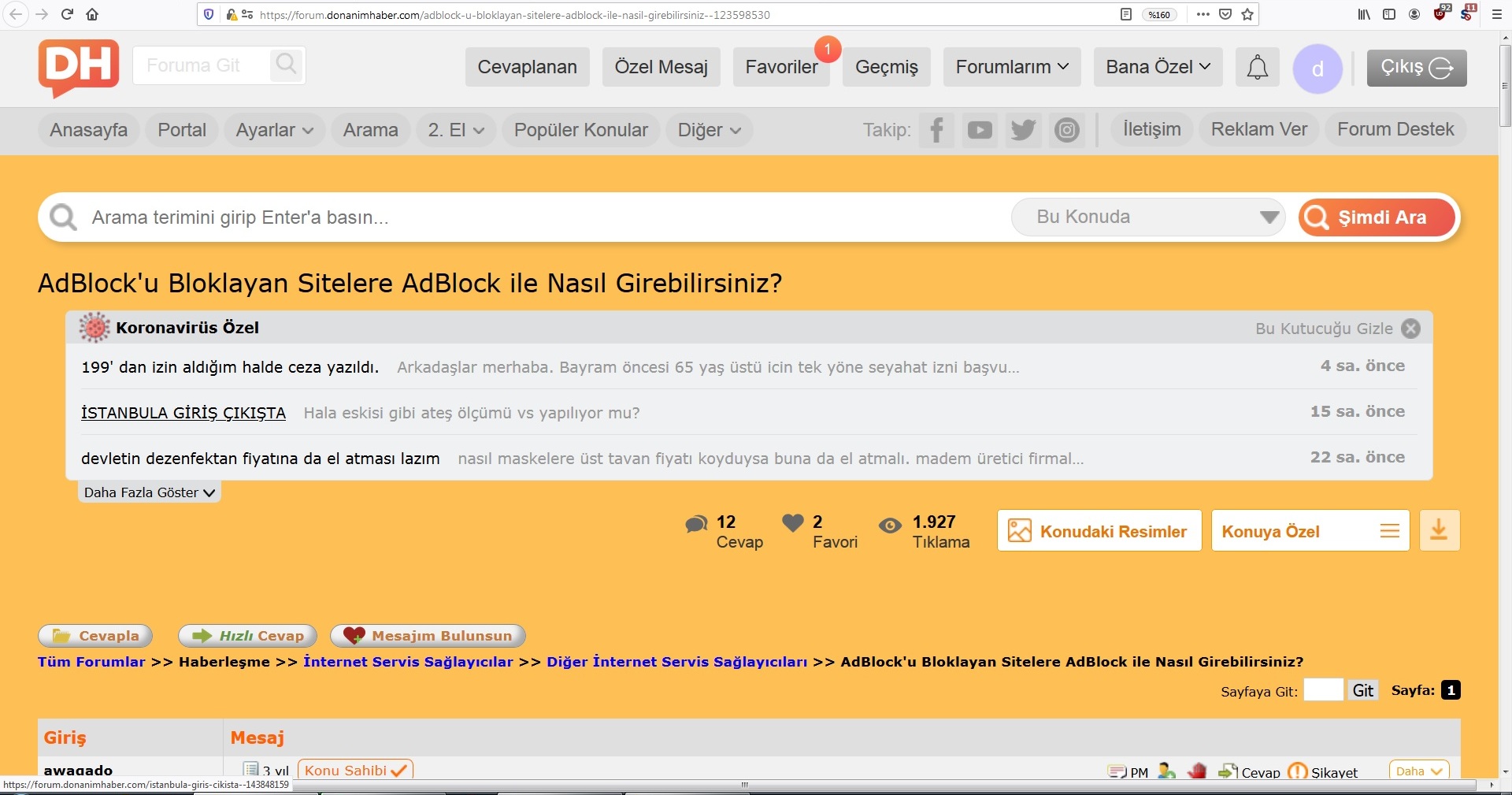Click the browser URL address bar
This screenshot has height=795, width=1512.
pyautogui.click(x=685, y=14)
